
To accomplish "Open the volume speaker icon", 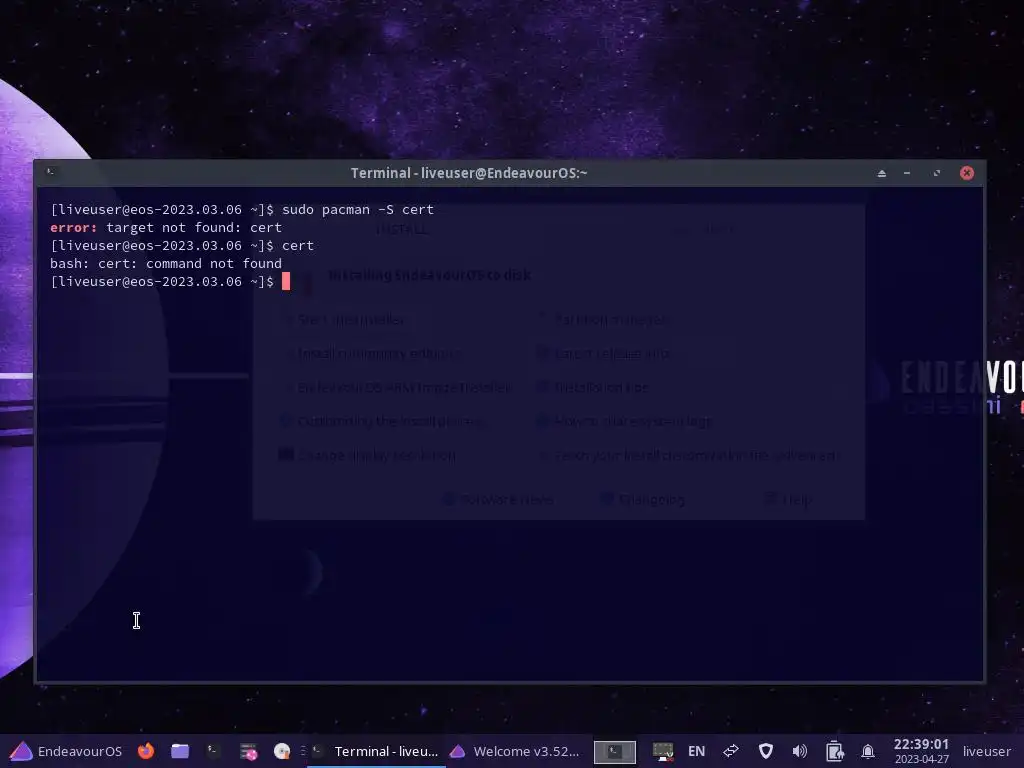I will point(799,752).
